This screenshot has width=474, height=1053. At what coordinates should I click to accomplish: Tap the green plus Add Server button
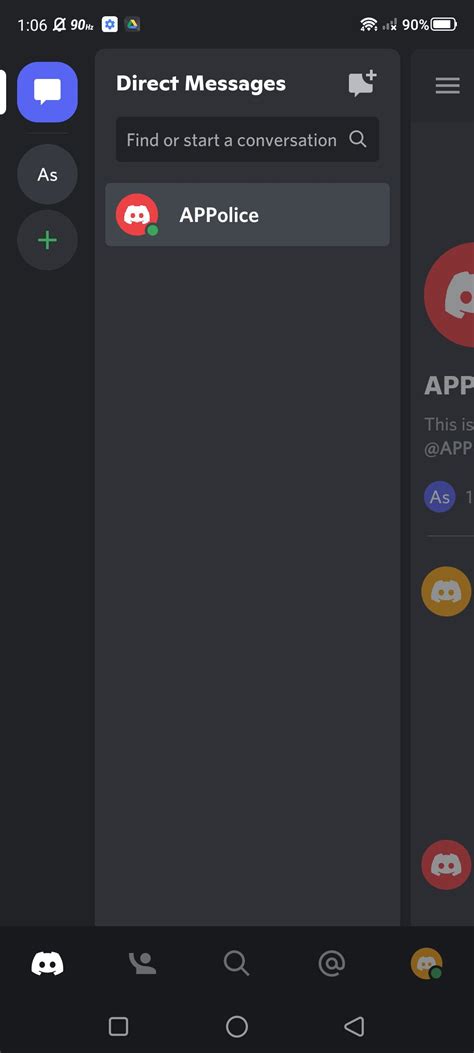coord(47,240)
